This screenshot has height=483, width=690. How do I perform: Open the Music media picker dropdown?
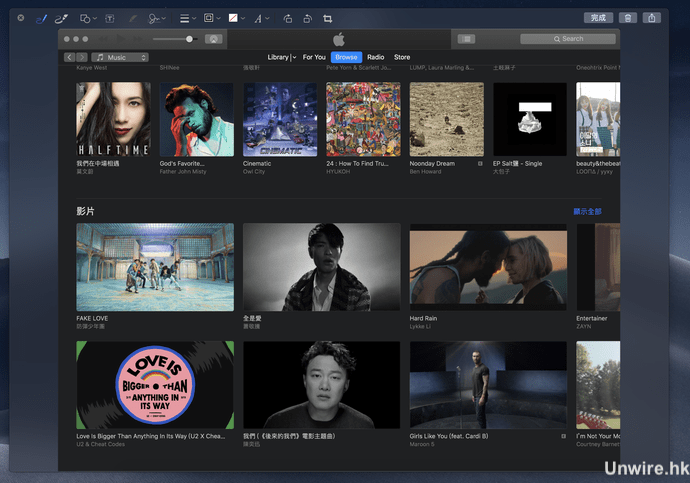click(120, 57)
